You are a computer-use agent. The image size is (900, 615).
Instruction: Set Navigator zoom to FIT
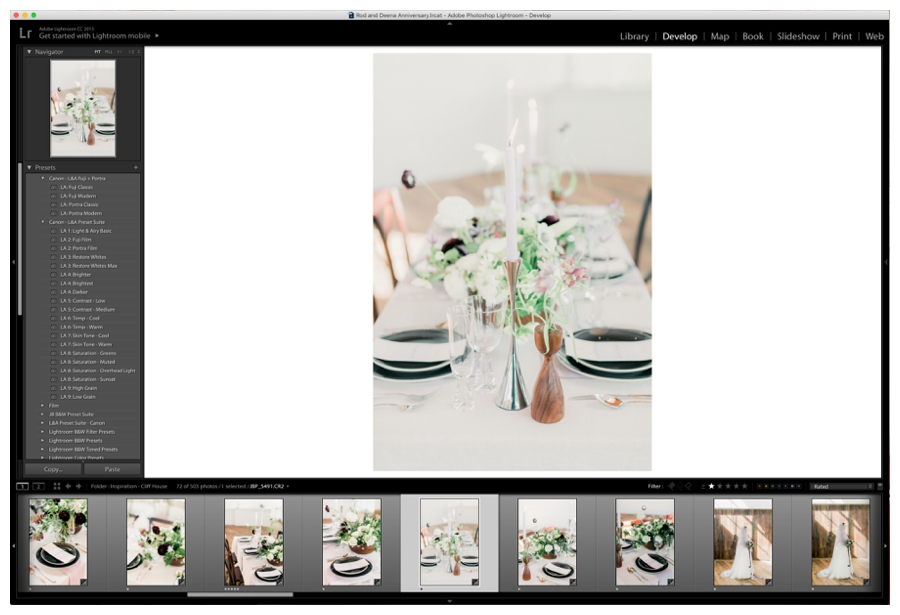98,52
